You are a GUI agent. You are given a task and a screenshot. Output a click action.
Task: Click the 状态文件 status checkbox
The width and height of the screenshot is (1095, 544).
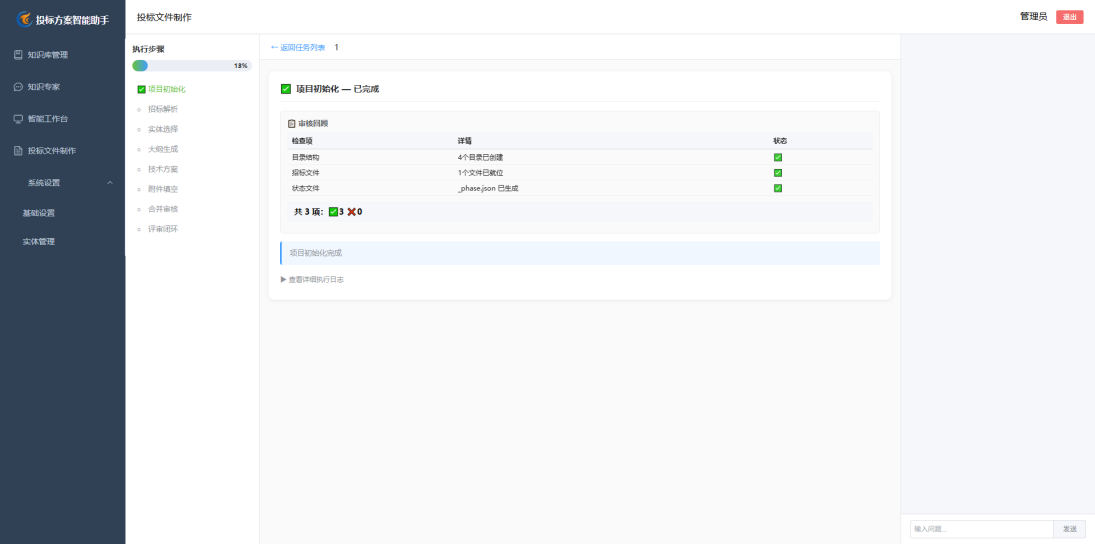point(778,189)
